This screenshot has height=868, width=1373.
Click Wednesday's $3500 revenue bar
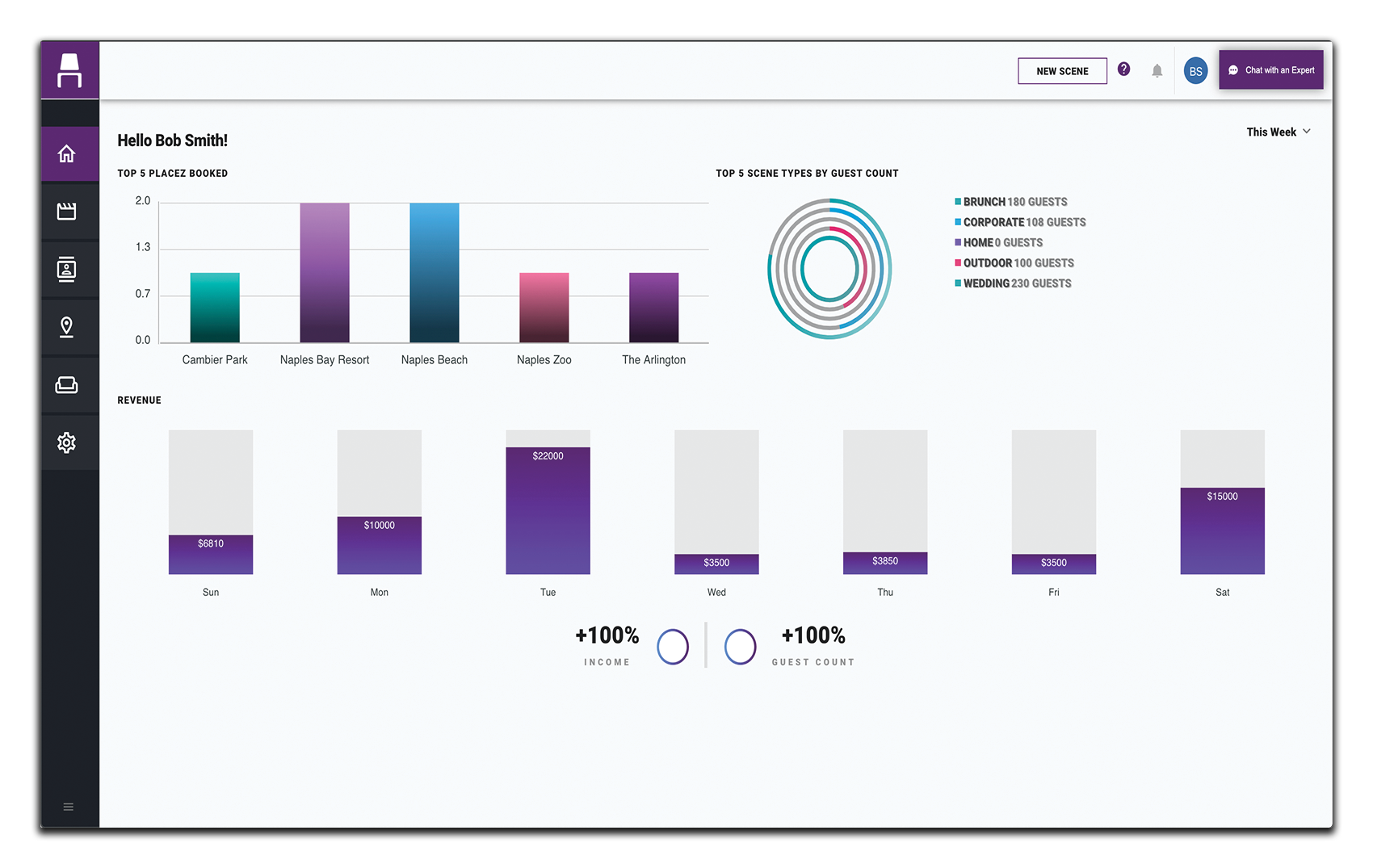pyautogui.click(x=716, y=564)
